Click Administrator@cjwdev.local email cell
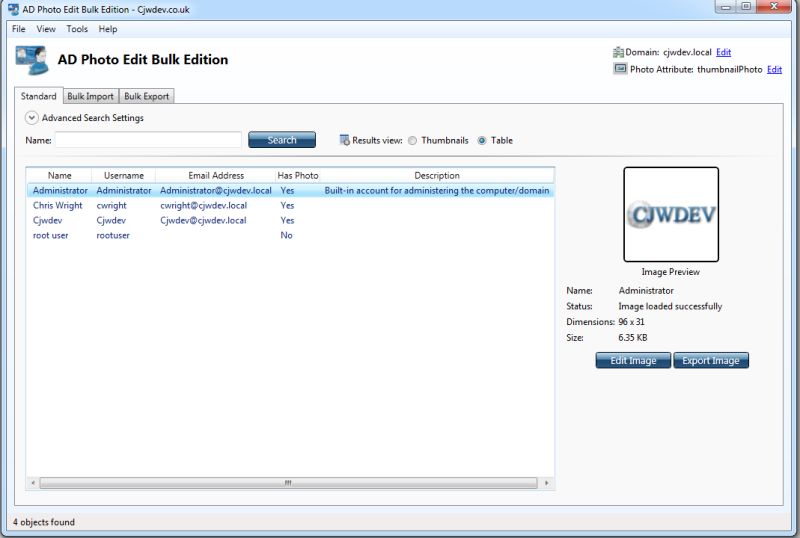This screenshot has width=800, height=538. pyautogui.click(x=216, y=190)
